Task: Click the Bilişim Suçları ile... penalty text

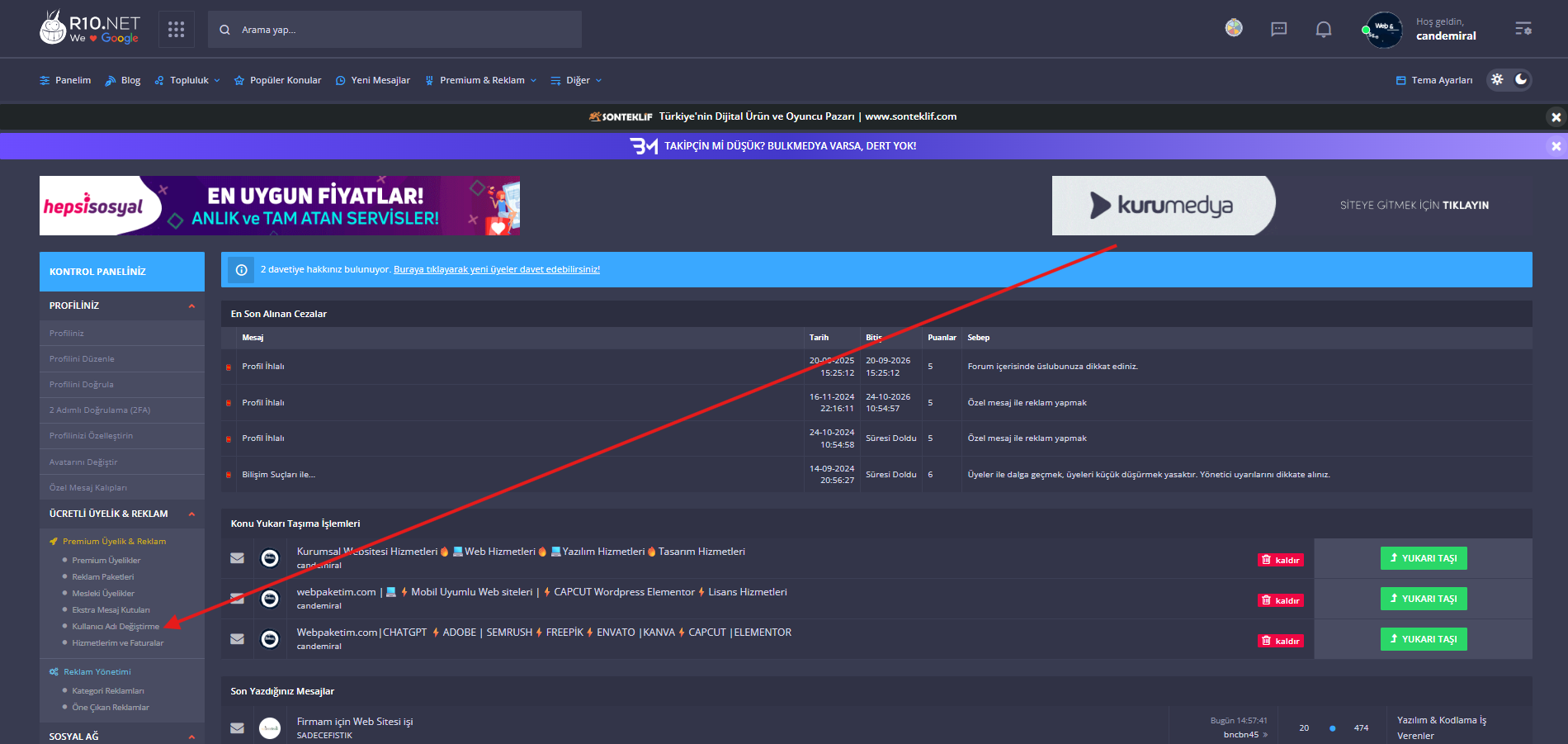Action: coord(279,475)
